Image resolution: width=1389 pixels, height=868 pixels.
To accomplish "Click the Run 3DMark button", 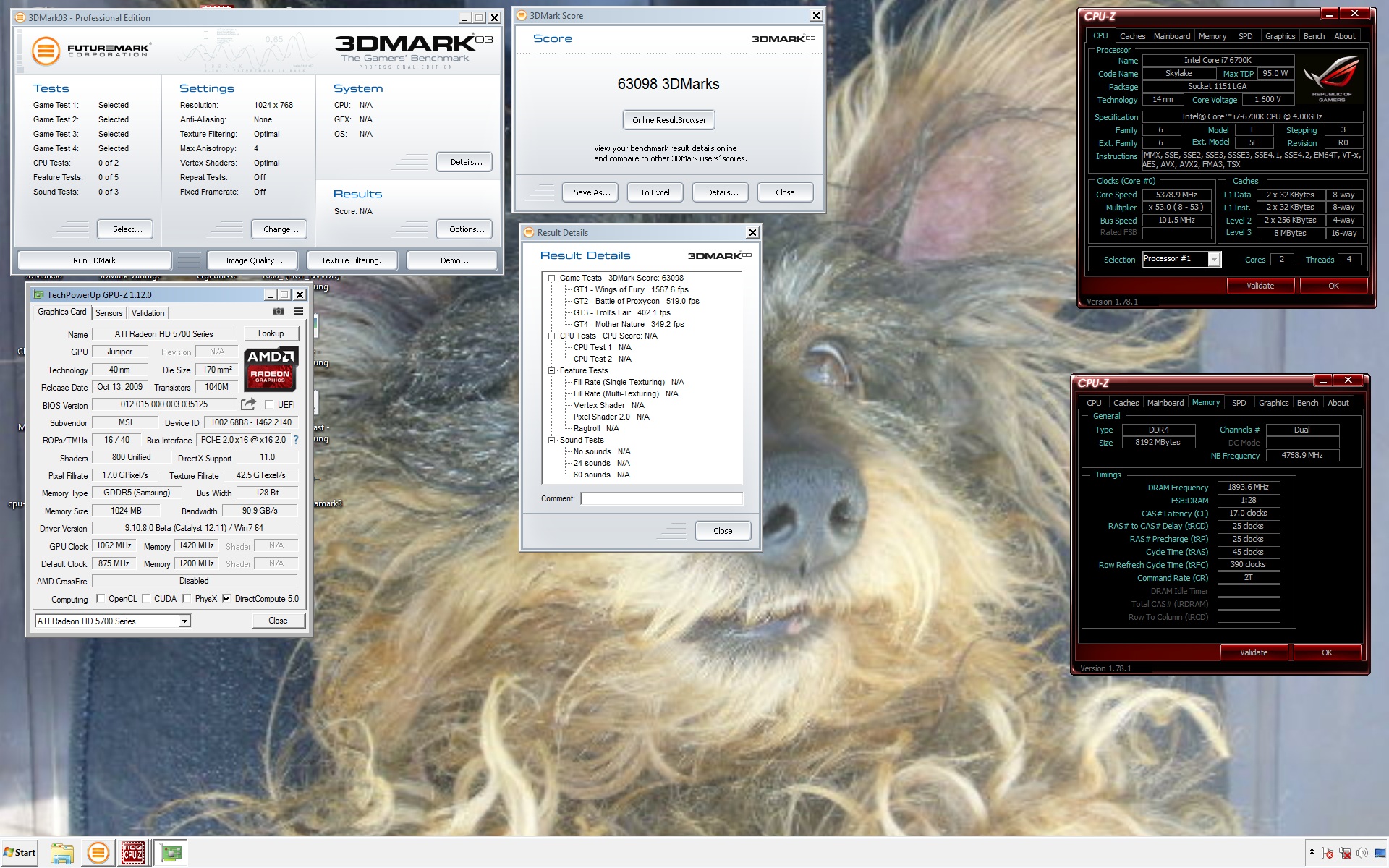I will click(x=94, y=260).
